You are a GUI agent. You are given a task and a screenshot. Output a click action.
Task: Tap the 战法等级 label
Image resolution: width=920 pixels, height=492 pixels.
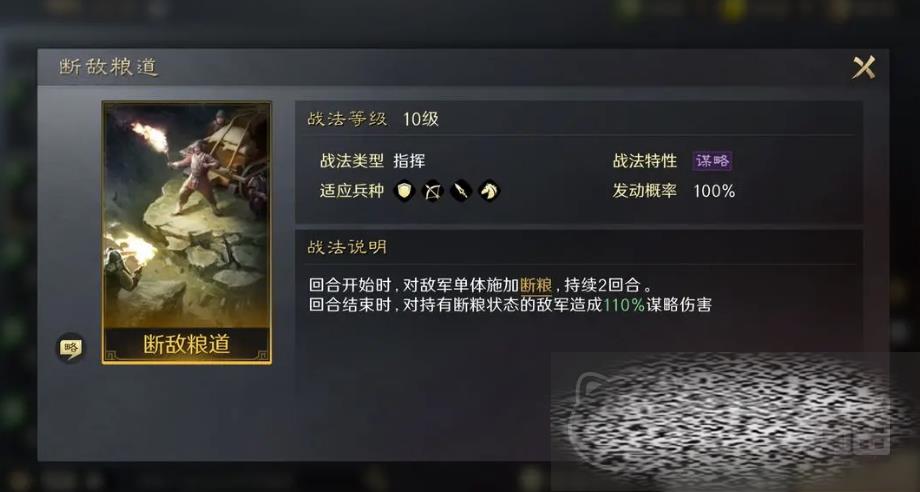click(x=347, y=119)
